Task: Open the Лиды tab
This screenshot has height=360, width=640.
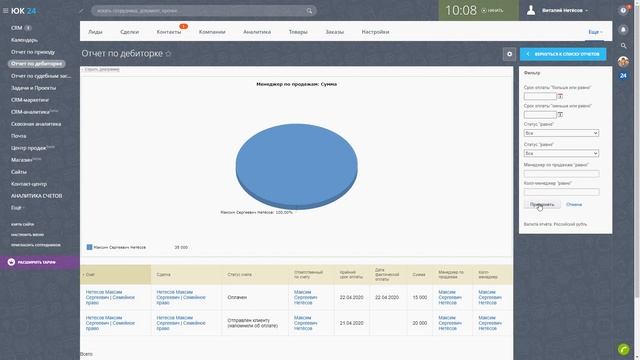Action: tap(95, 32)
